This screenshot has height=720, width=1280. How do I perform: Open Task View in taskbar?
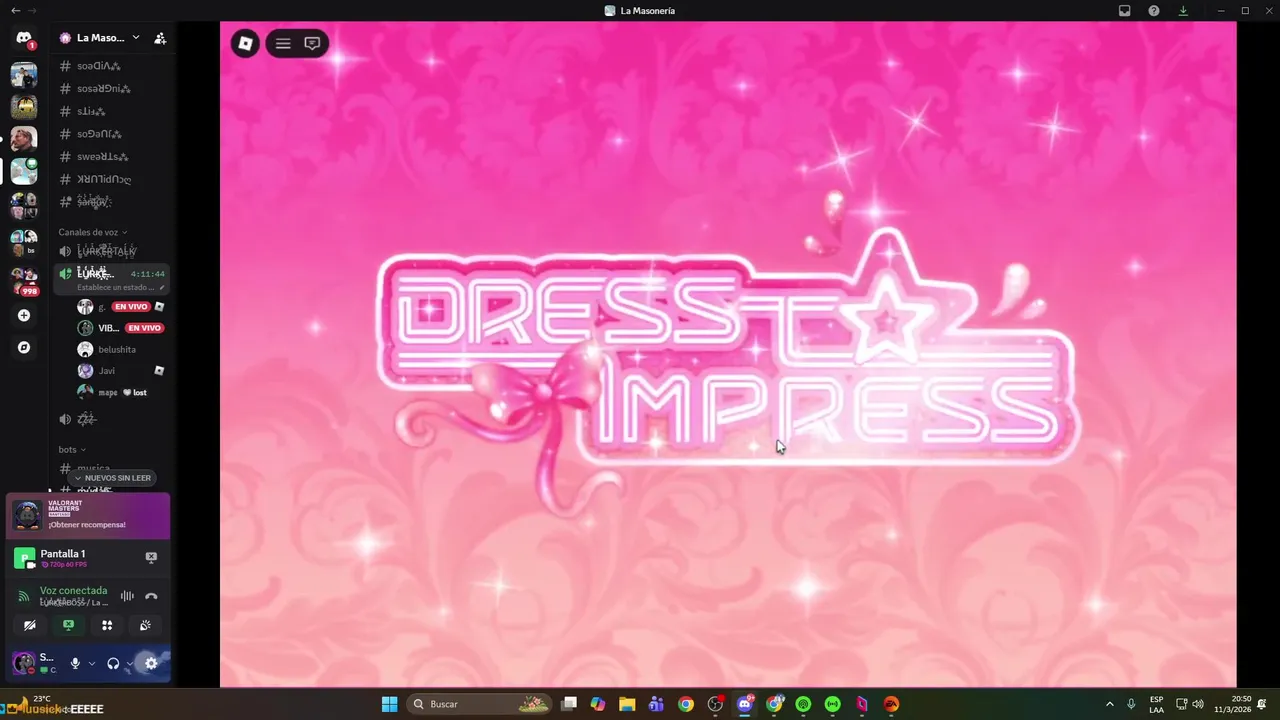(x=569, y=704)
